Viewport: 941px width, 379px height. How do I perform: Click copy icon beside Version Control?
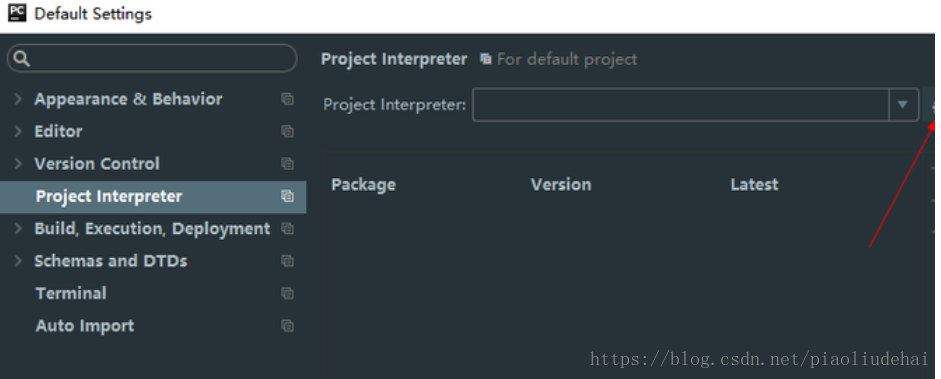coord(287,164)
